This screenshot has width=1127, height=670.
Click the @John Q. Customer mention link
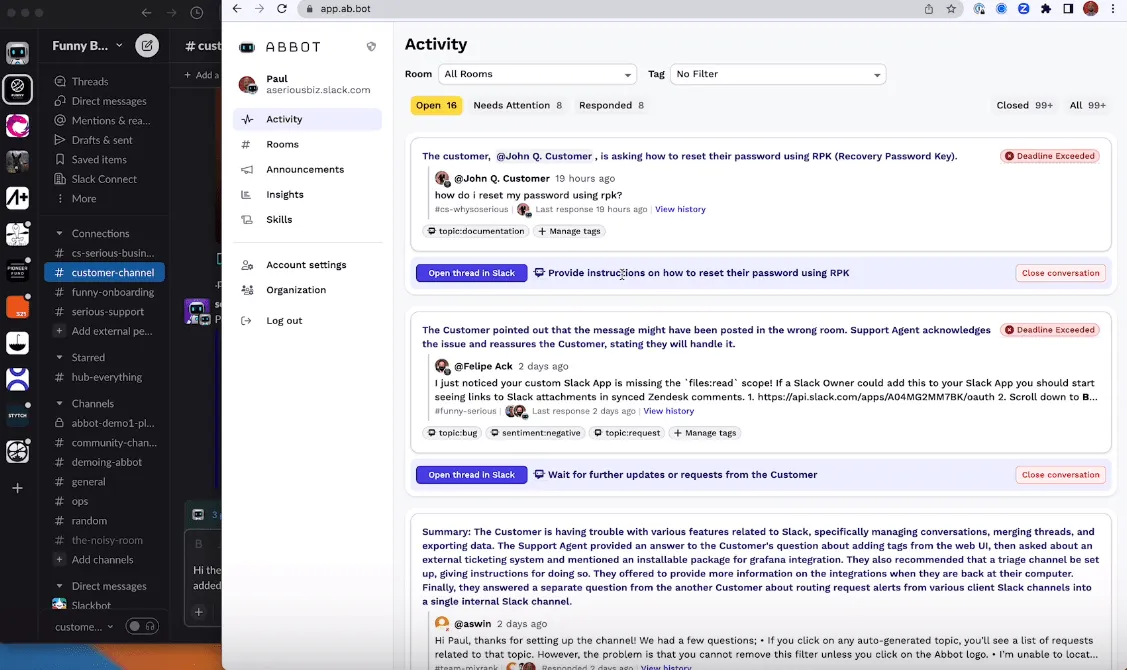point(544,156)
